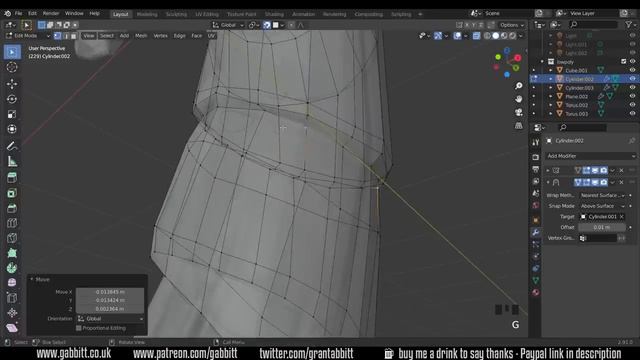
Task: Click the Move Z value field
Action: pos(110,309)
